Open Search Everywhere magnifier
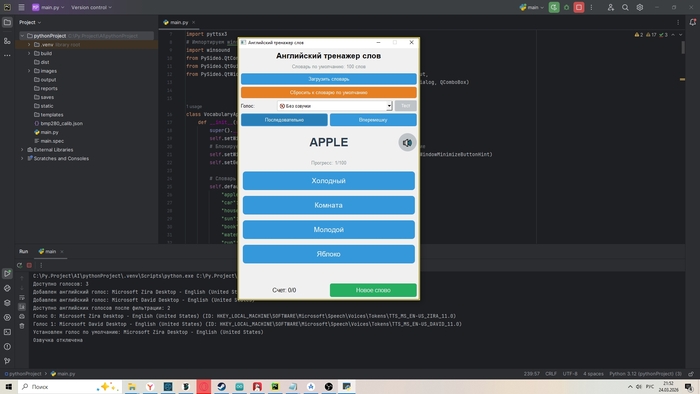This screenshot has height=394, width=700. (x=625, y=8)
